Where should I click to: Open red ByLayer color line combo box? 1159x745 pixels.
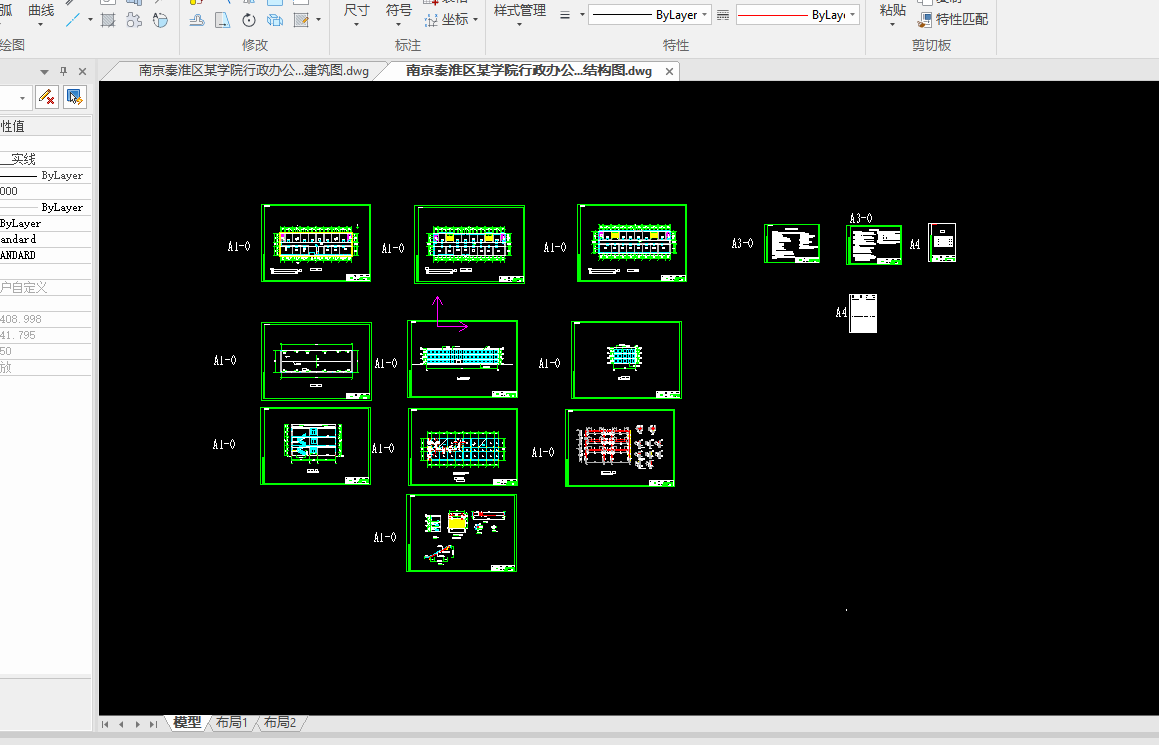point(798,15)
